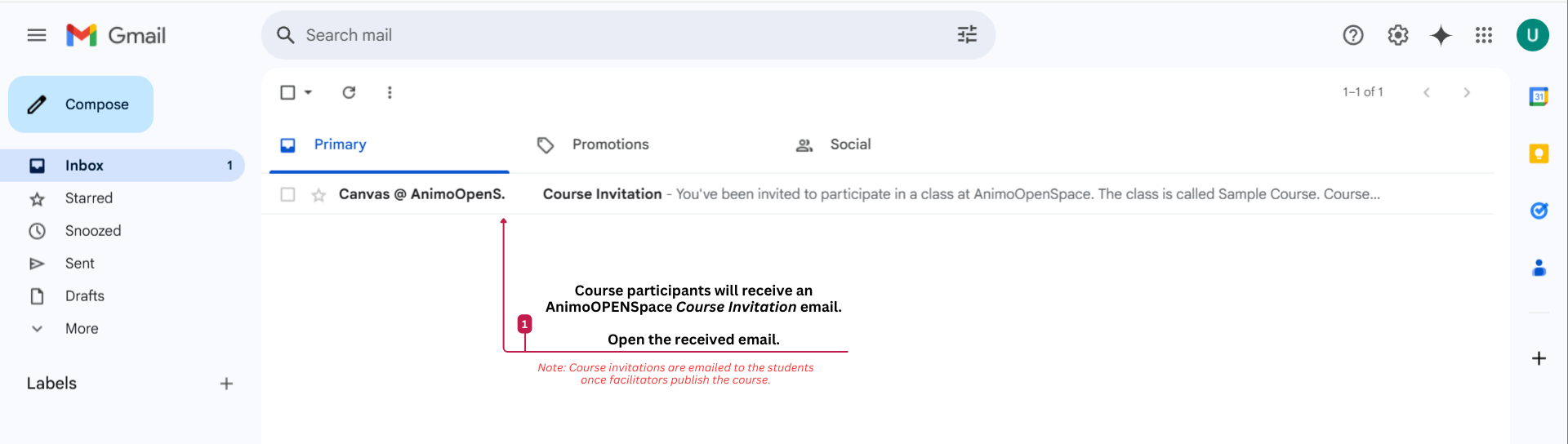Screen dimensions: 1568x444
Task: Star the Course Invitation email
Action: (x=318, y=194)
